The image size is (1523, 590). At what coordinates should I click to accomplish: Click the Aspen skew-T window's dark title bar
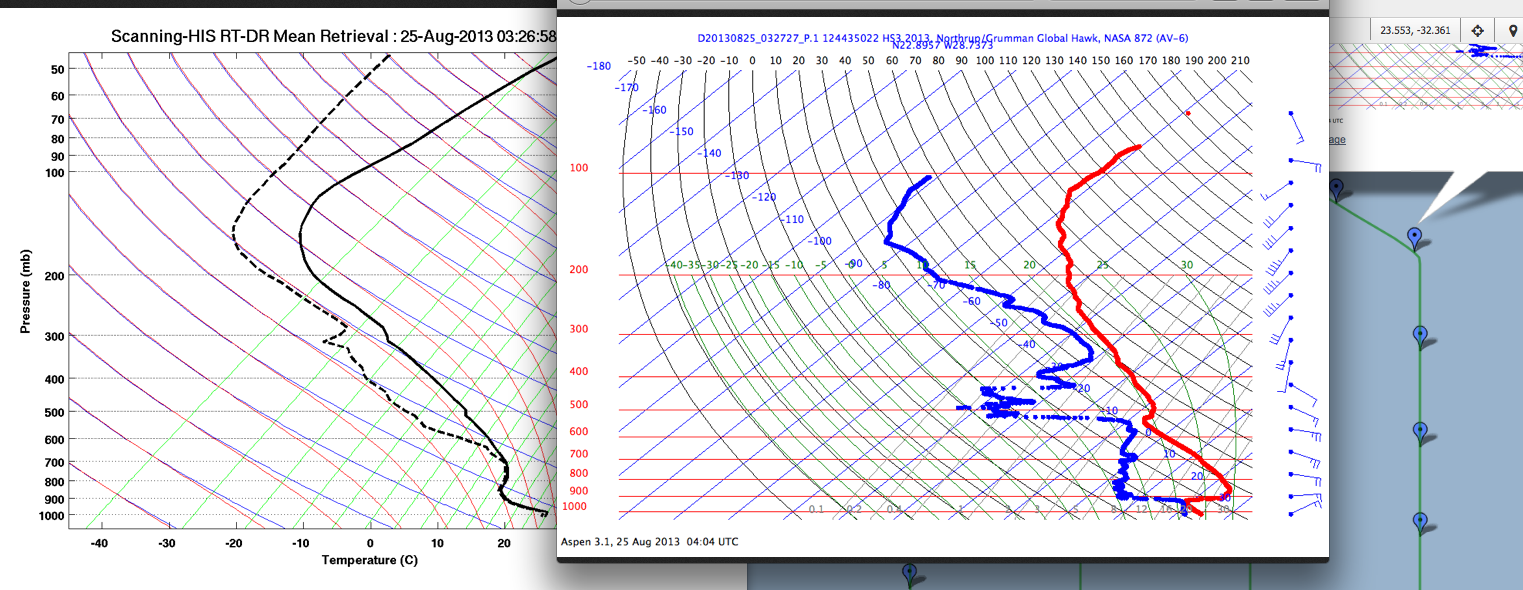(x=940, y=9)
